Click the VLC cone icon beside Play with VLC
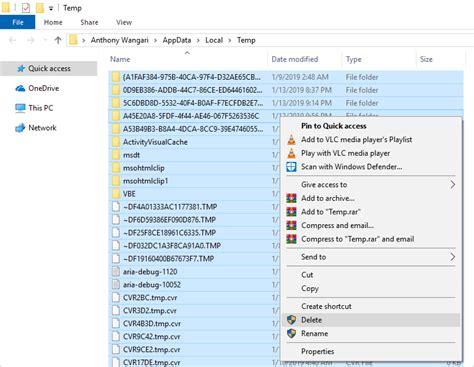Image resolution: width=474 pixels, height=367 pixels. click(x=291, y=153)
